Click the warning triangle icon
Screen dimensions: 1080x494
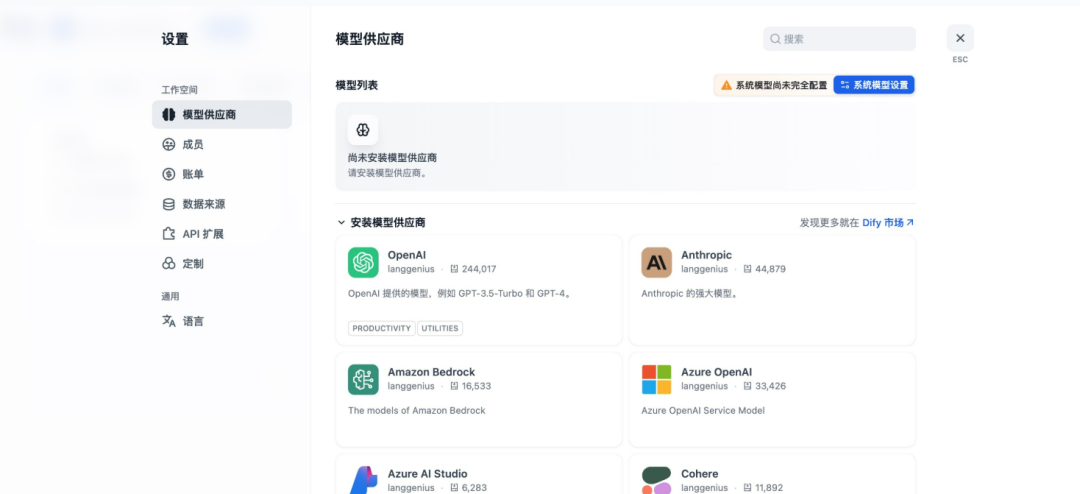click(726, 85)
